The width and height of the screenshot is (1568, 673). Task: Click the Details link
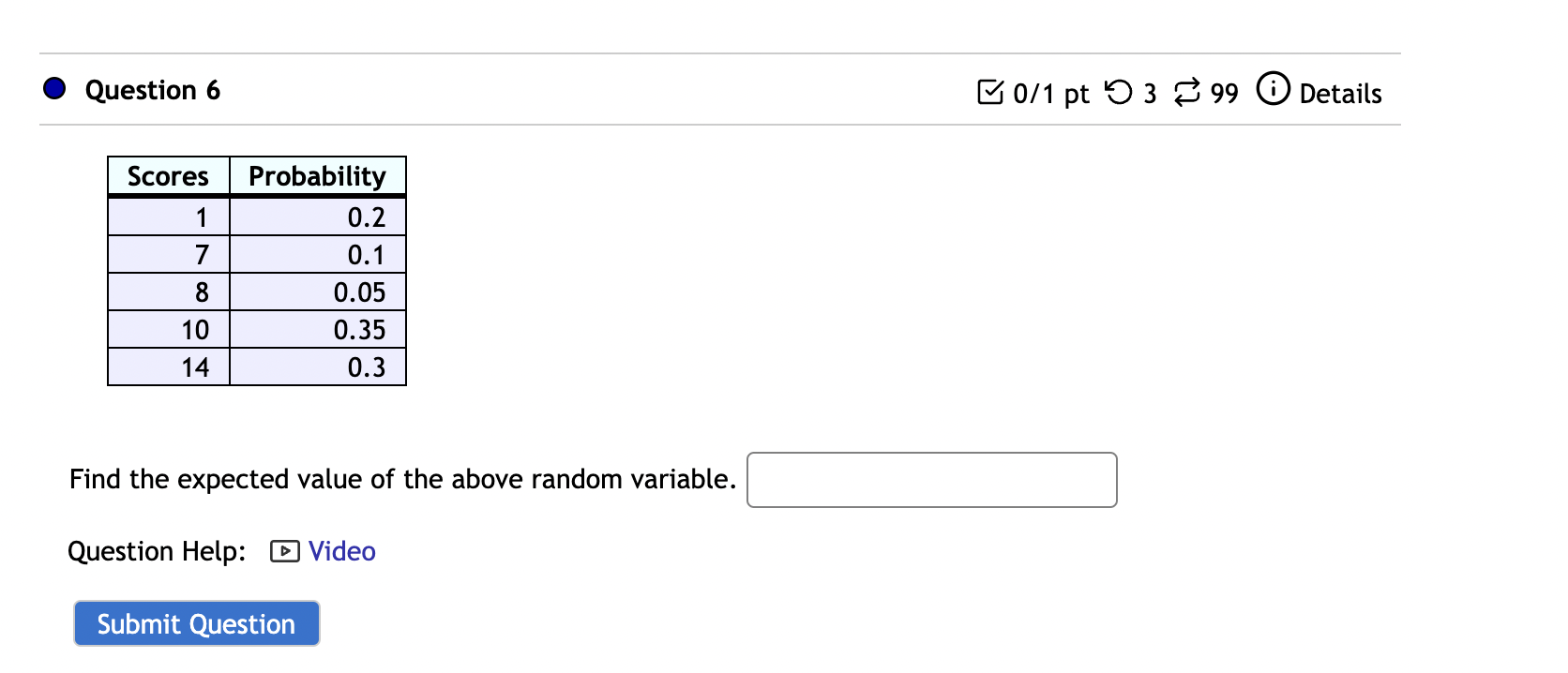pos(1340,93)
